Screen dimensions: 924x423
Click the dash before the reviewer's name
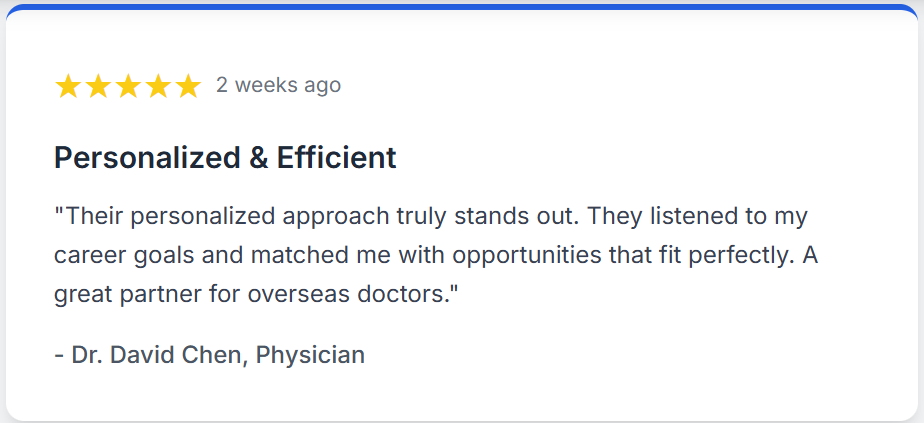[x=58, y=354]
